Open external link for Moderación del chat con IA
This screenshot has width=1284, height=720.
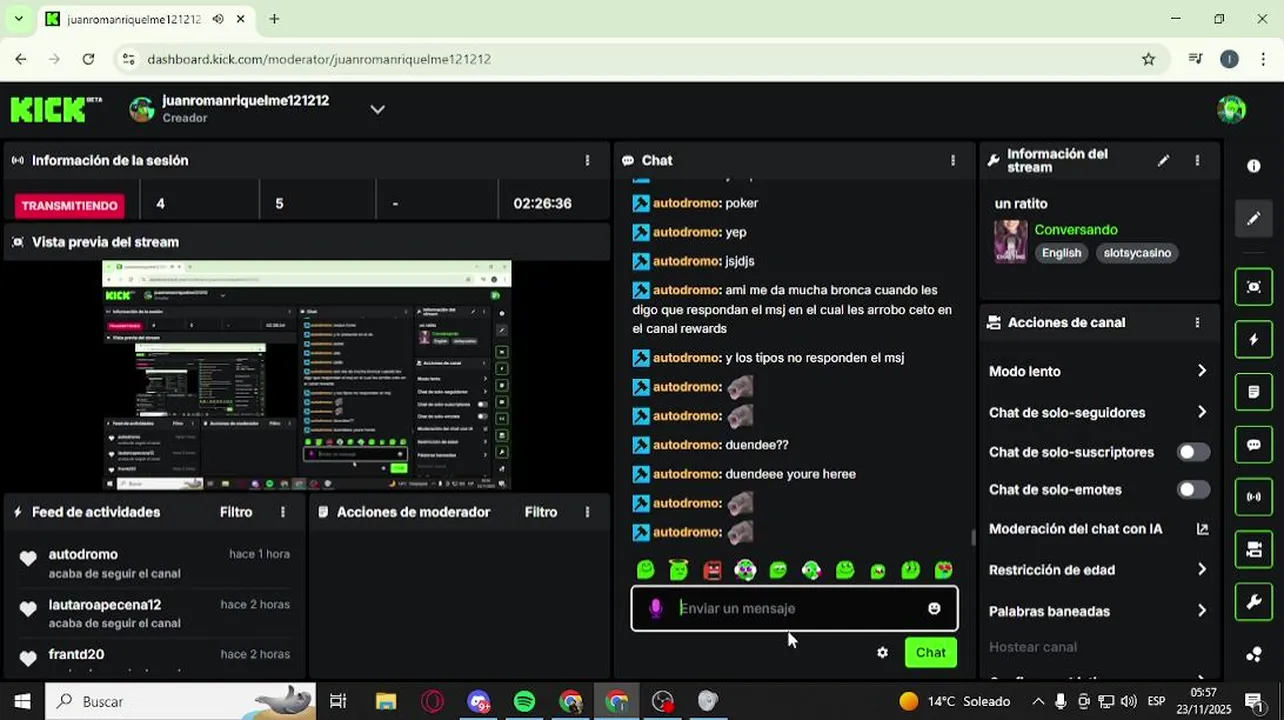click(1202, 529)
